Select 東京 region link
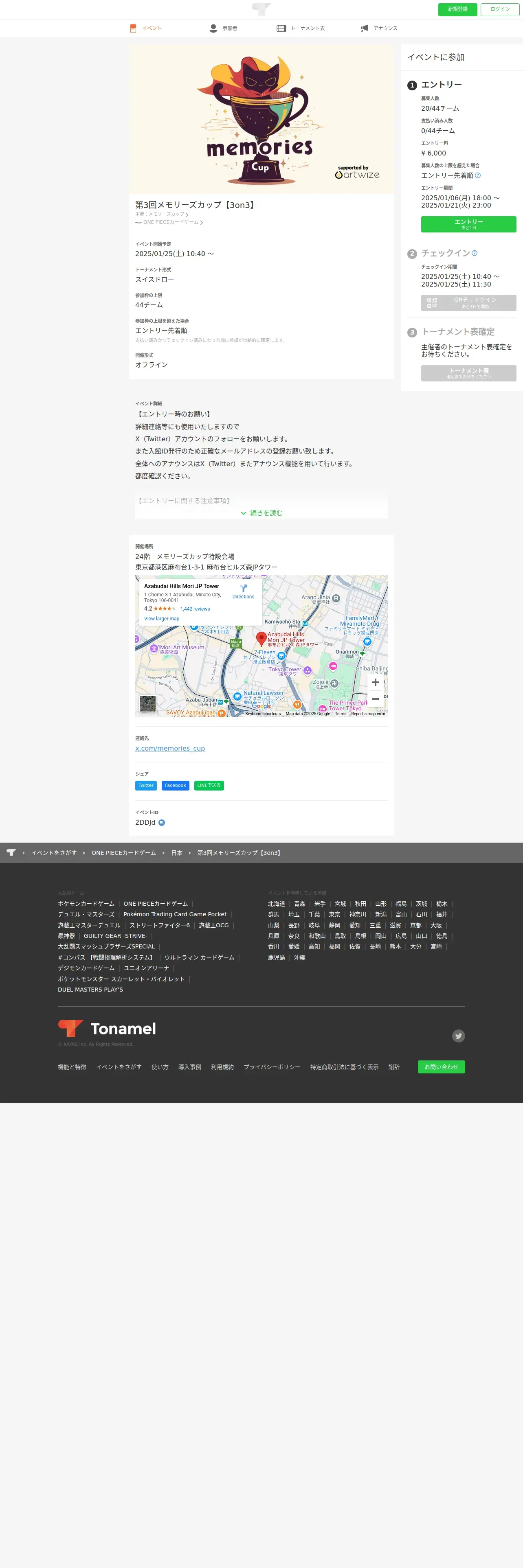 pyautogui.click(x=334, y=914)
